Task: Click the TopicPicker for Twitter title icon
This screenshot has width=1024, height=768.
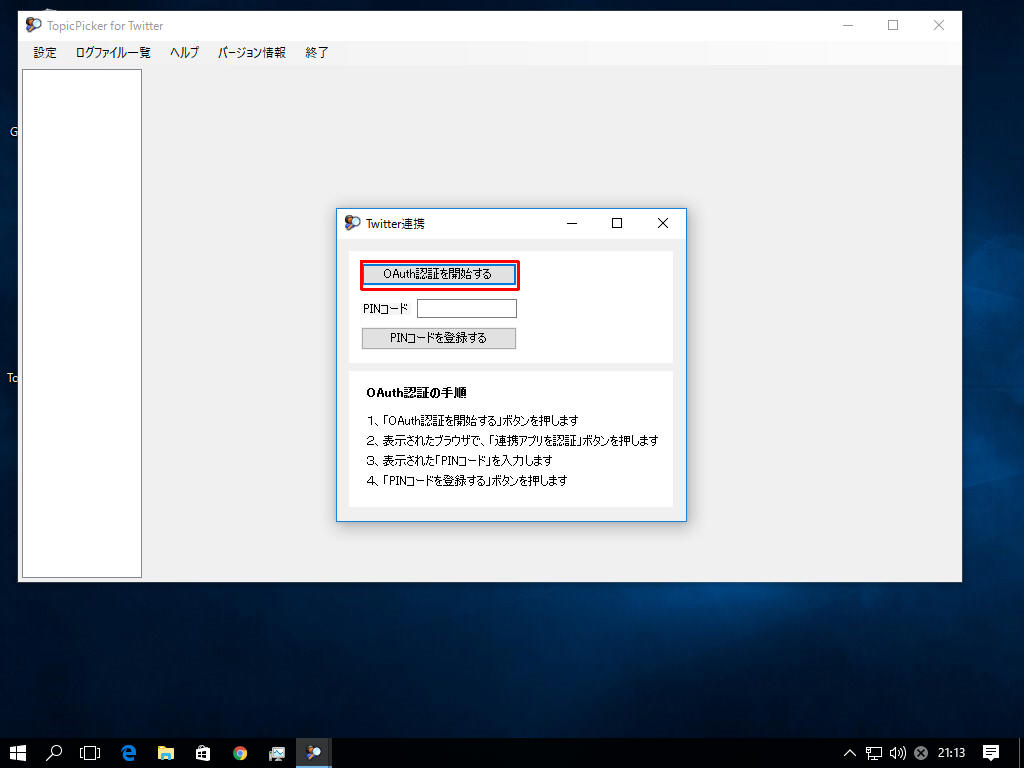Action: tap(33, 25)
